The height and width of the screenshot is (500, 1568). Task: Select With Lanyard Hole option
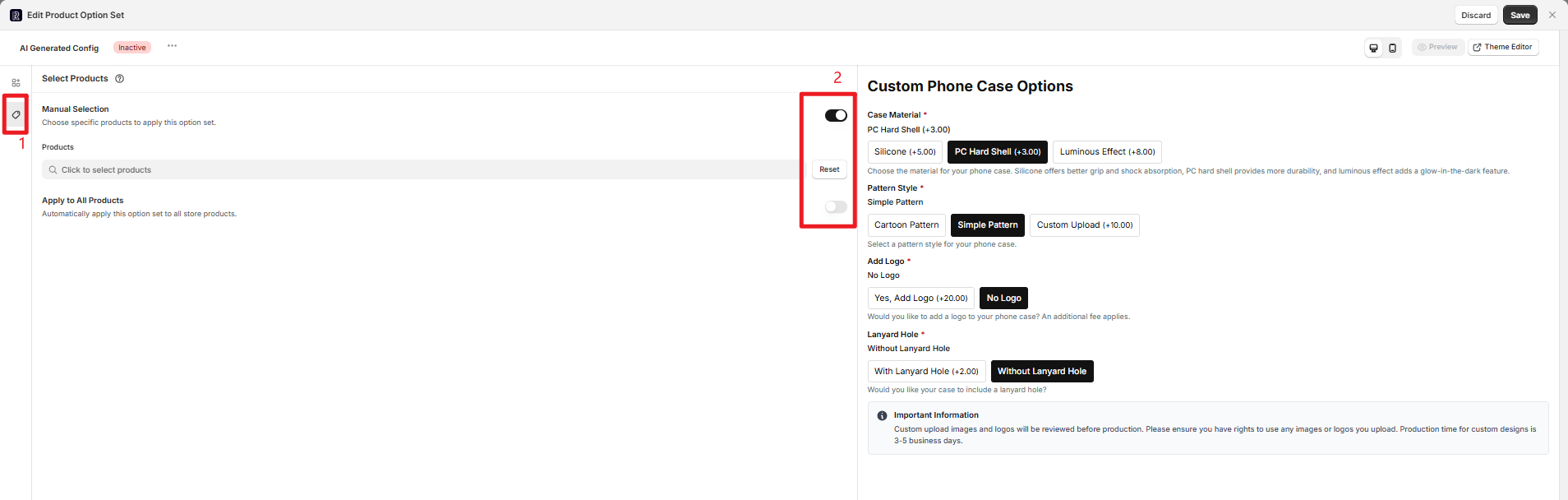pos(926,372)
